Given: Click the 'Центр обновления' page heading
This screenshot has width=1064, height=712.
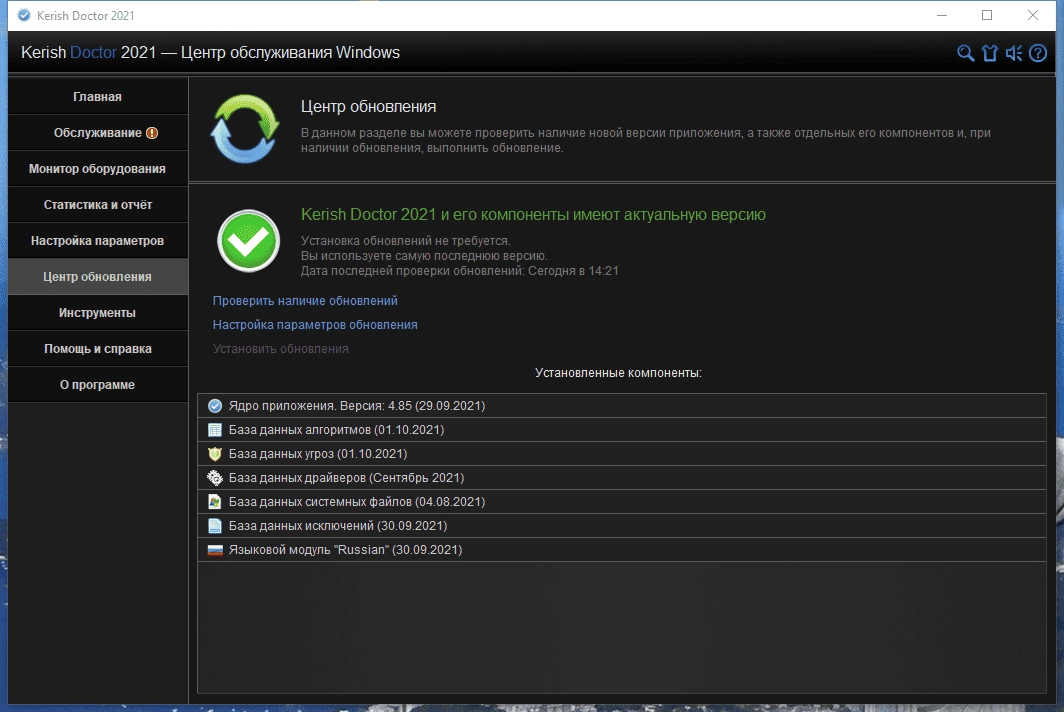Looking at the screenshot, I should point(368,107).
